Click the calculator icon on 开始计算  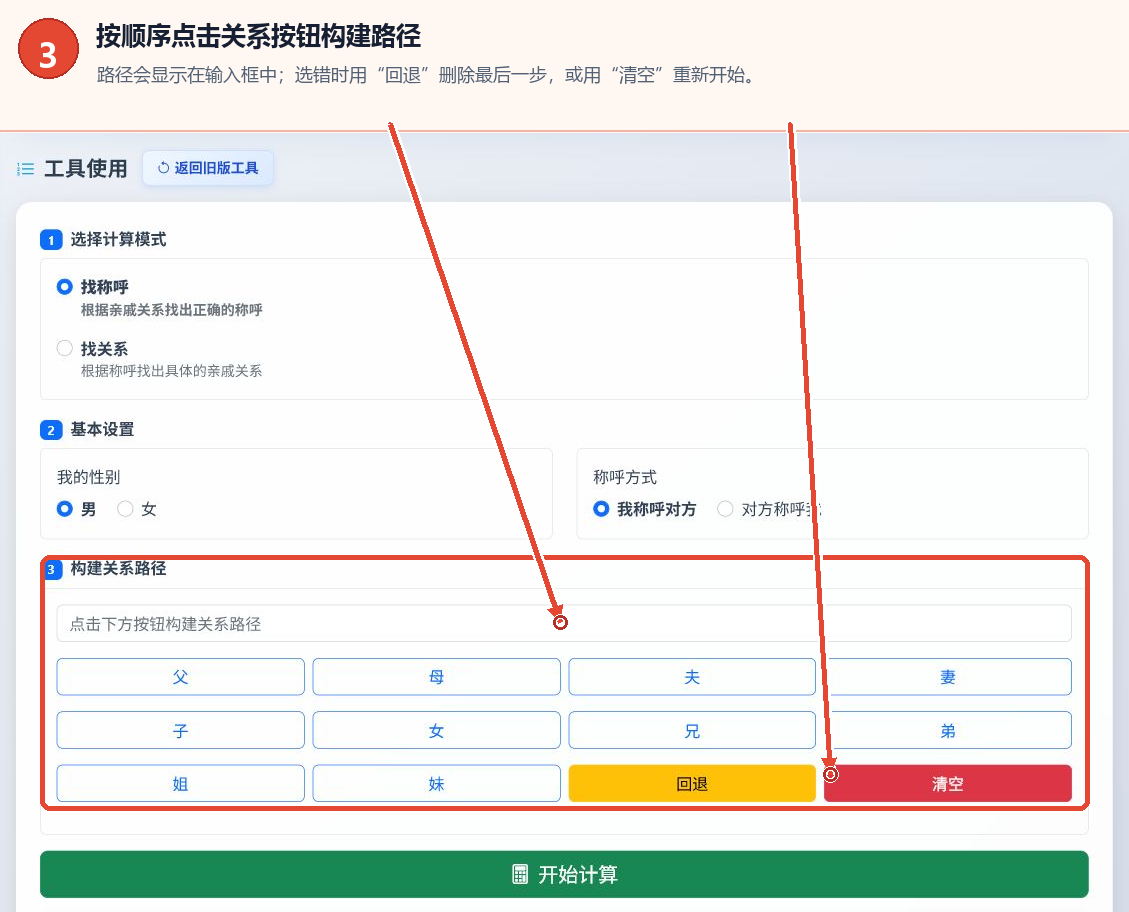click(x=520, y=874)
